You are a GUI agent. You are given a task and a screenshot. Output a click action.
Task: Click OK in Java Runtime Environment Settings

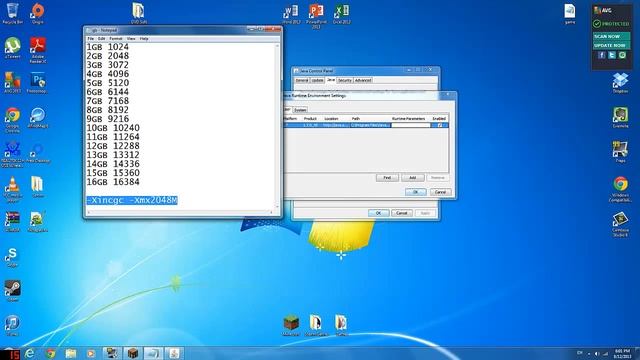coord(416,192)
